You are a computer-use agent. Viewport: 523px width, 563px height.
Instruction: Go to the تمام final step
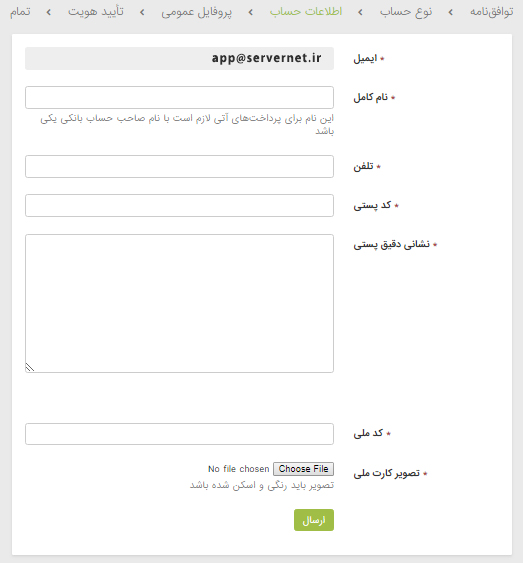(20, 12)
